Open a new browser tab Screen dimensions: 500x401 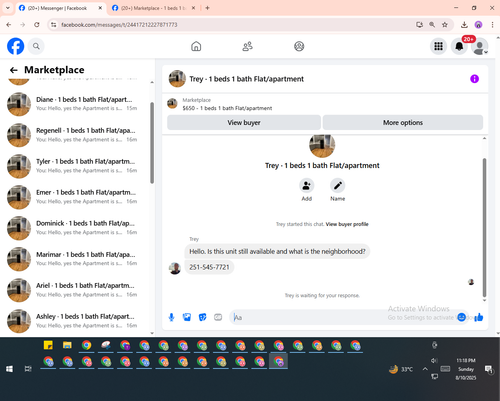[207, 8]
